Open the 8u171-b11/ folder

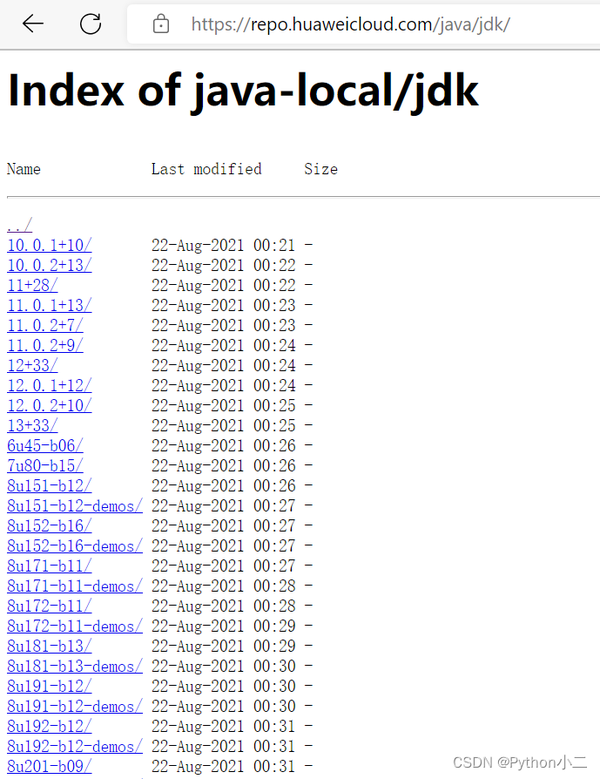tap(49, 566)
